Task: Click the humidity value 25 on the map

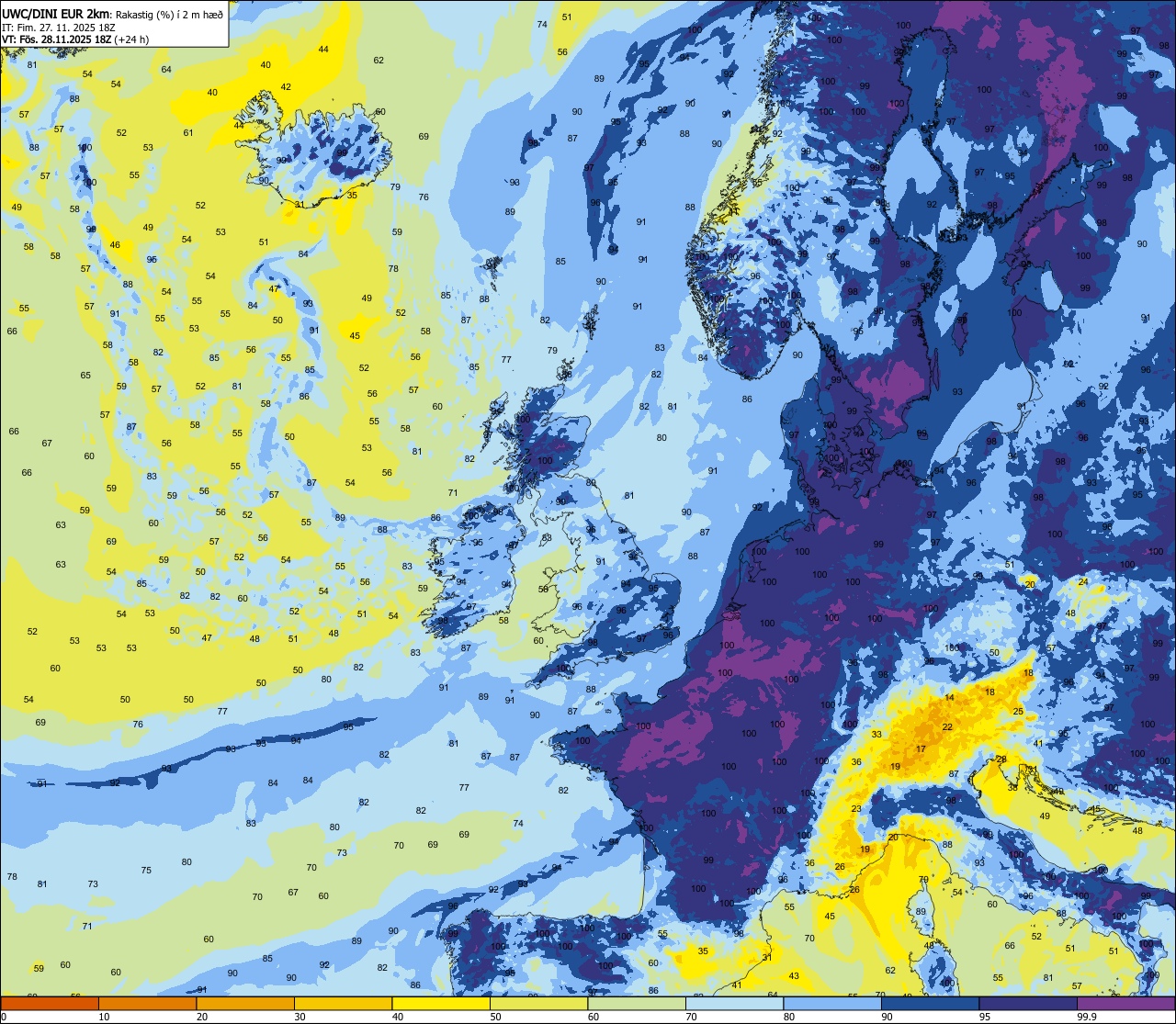Action: (1018, 712)
